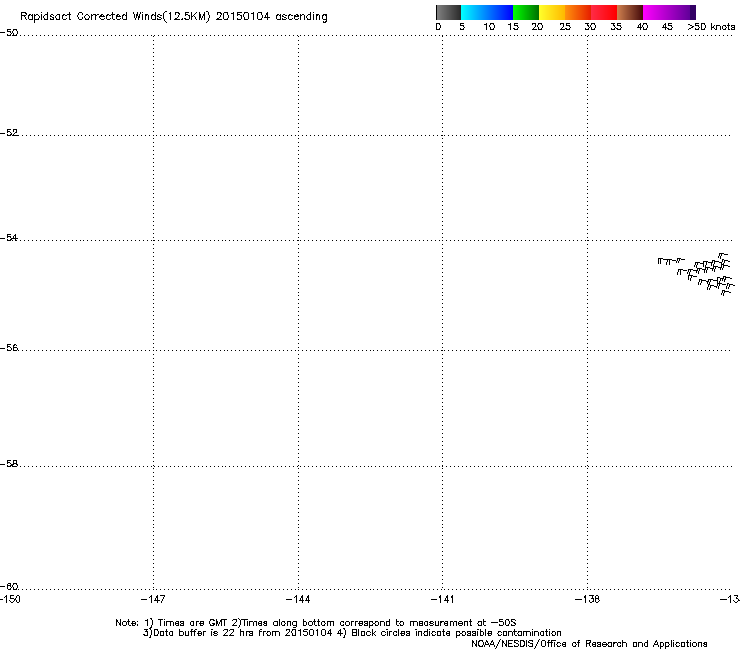Screen dimensions: 740x650
Task: Click the wind barb cluster near -54.5 latitude
Action: pyautogui.click(x=697, y=274)
